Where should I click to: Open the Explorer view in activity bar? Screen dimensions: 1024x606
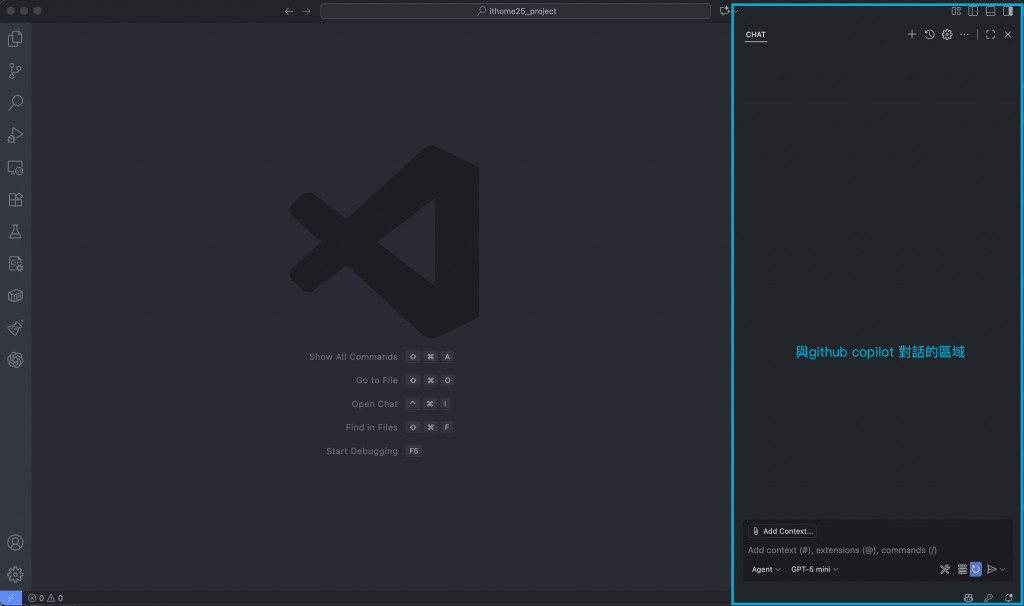pyautogui.click(x=15, y=39)
